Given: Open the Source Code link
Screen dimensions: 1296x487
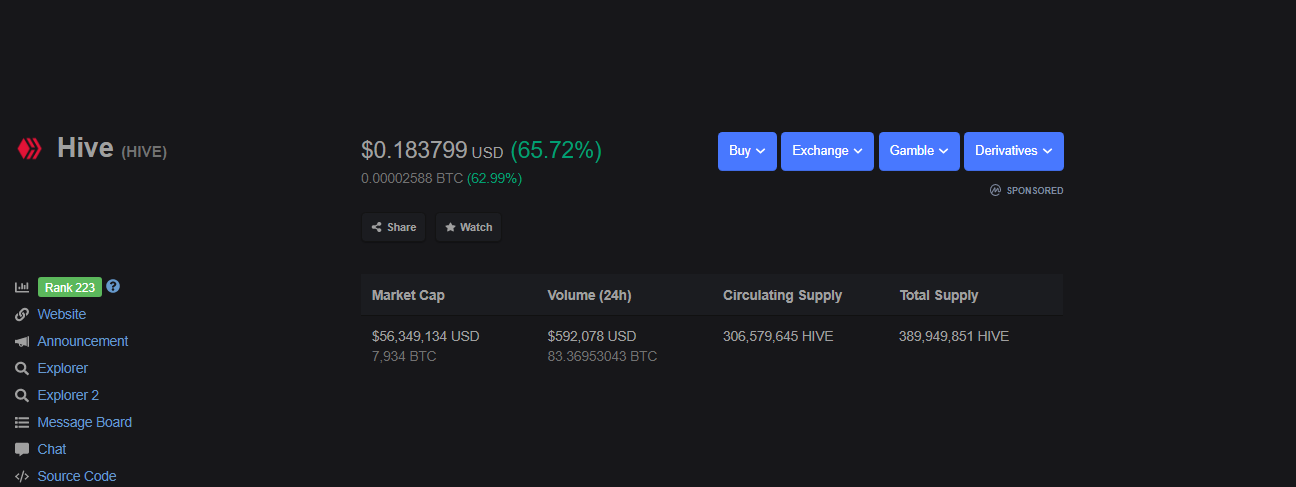Looking at the screenshot, I should [77, 476].
